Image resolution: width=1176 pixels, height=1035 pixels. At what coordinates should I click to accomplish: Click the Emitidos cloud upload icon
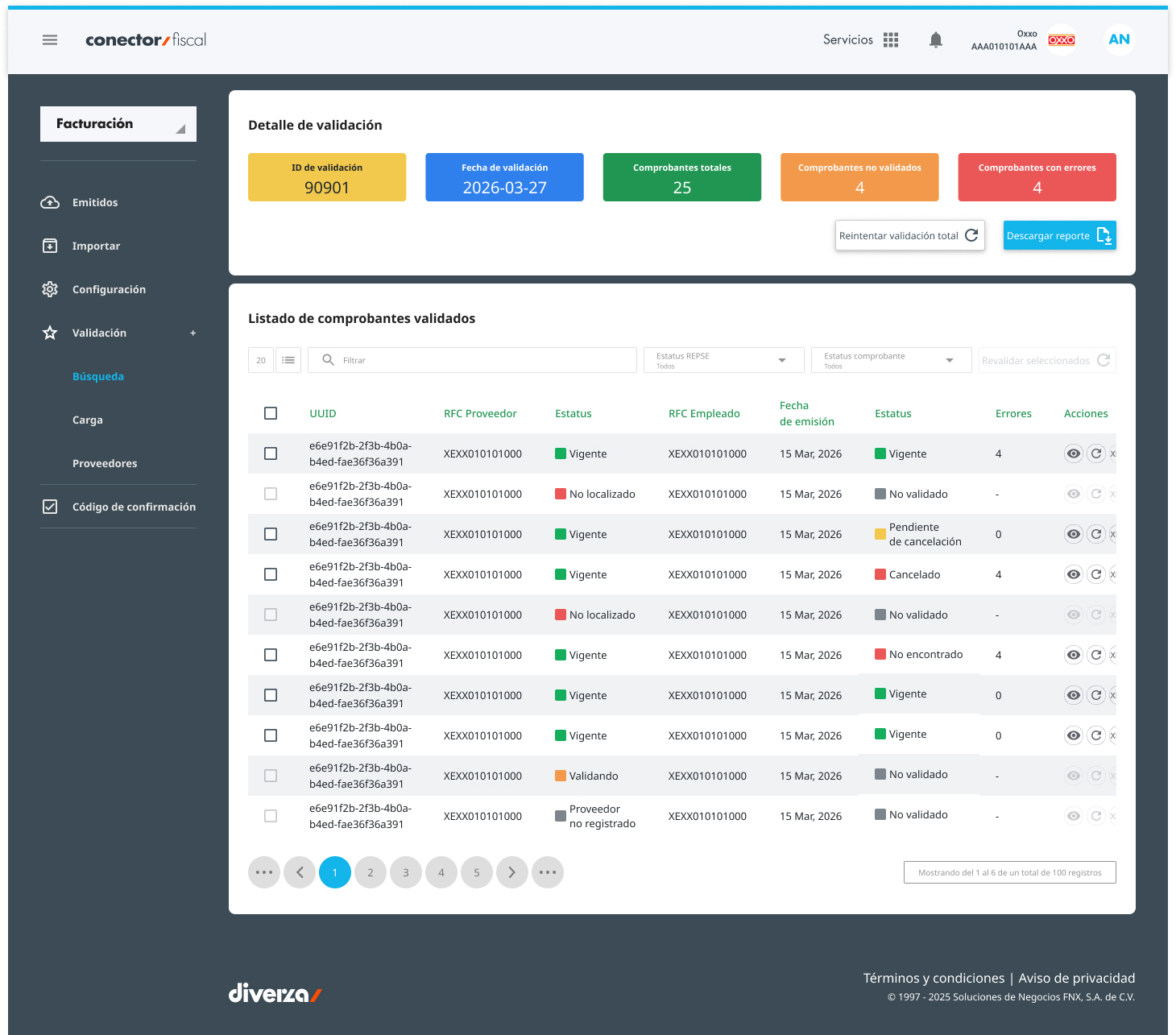click(50, 202)
